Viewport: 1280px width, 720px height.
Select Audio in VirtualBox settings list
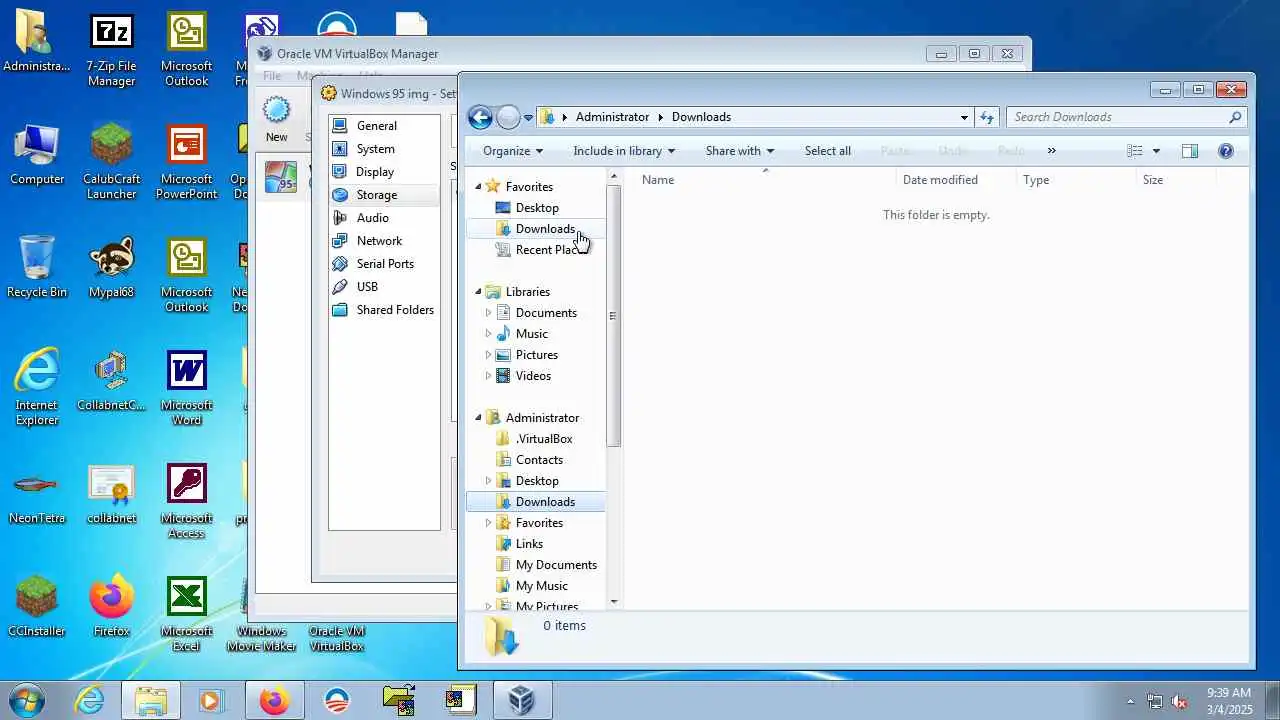coord(384,218)
